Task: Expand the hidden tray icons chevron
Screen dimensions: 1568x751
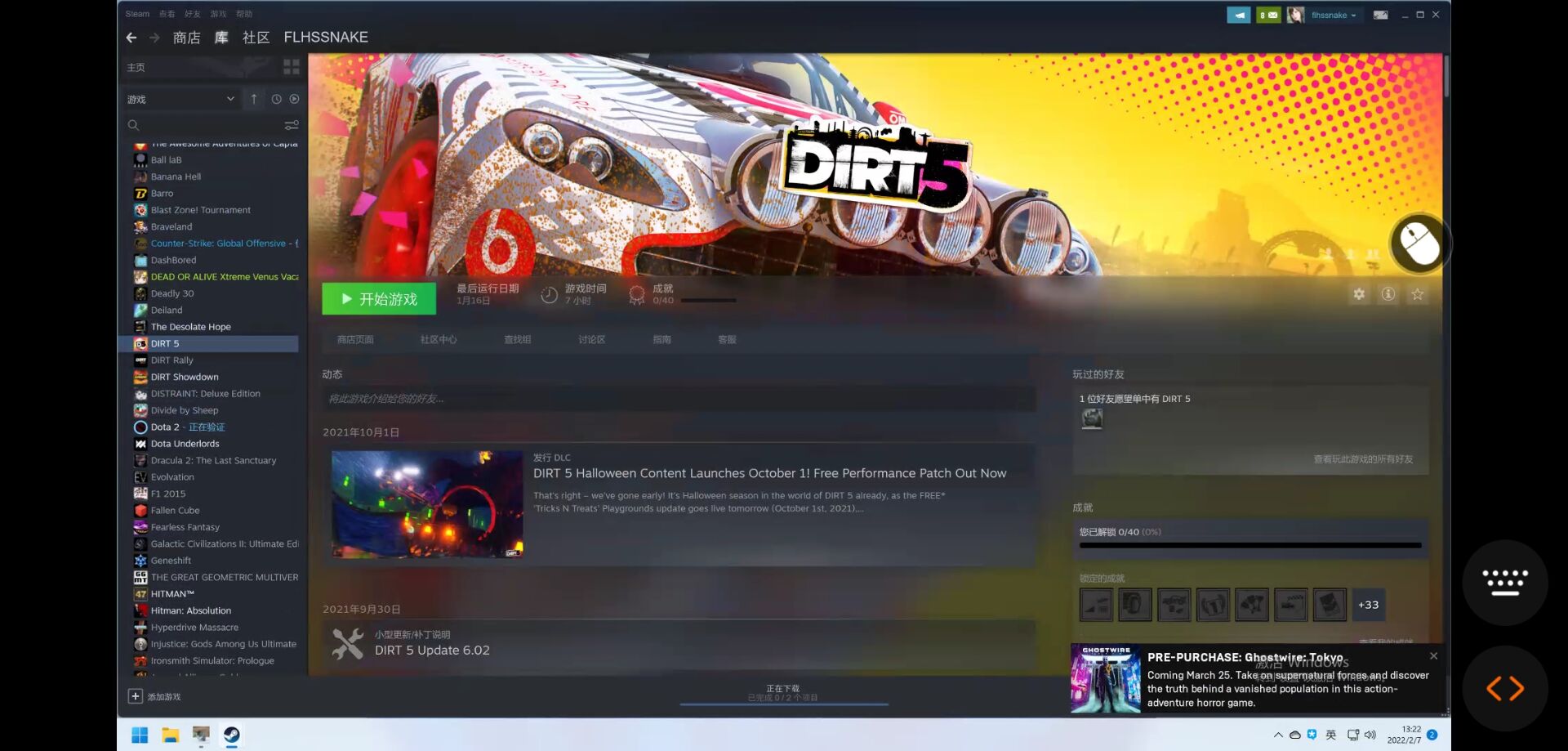Action: coord(1278,735)
